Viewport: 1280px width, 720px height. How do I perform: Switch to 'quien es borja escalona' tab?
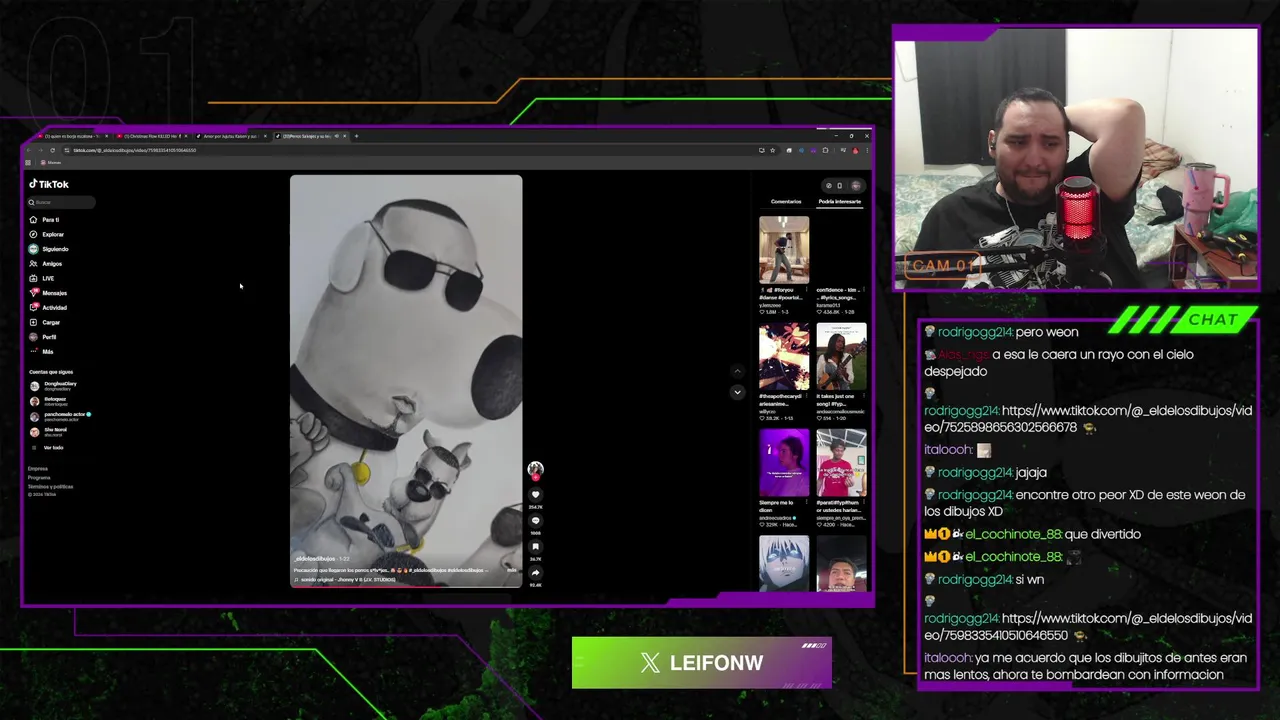[72, 136]
